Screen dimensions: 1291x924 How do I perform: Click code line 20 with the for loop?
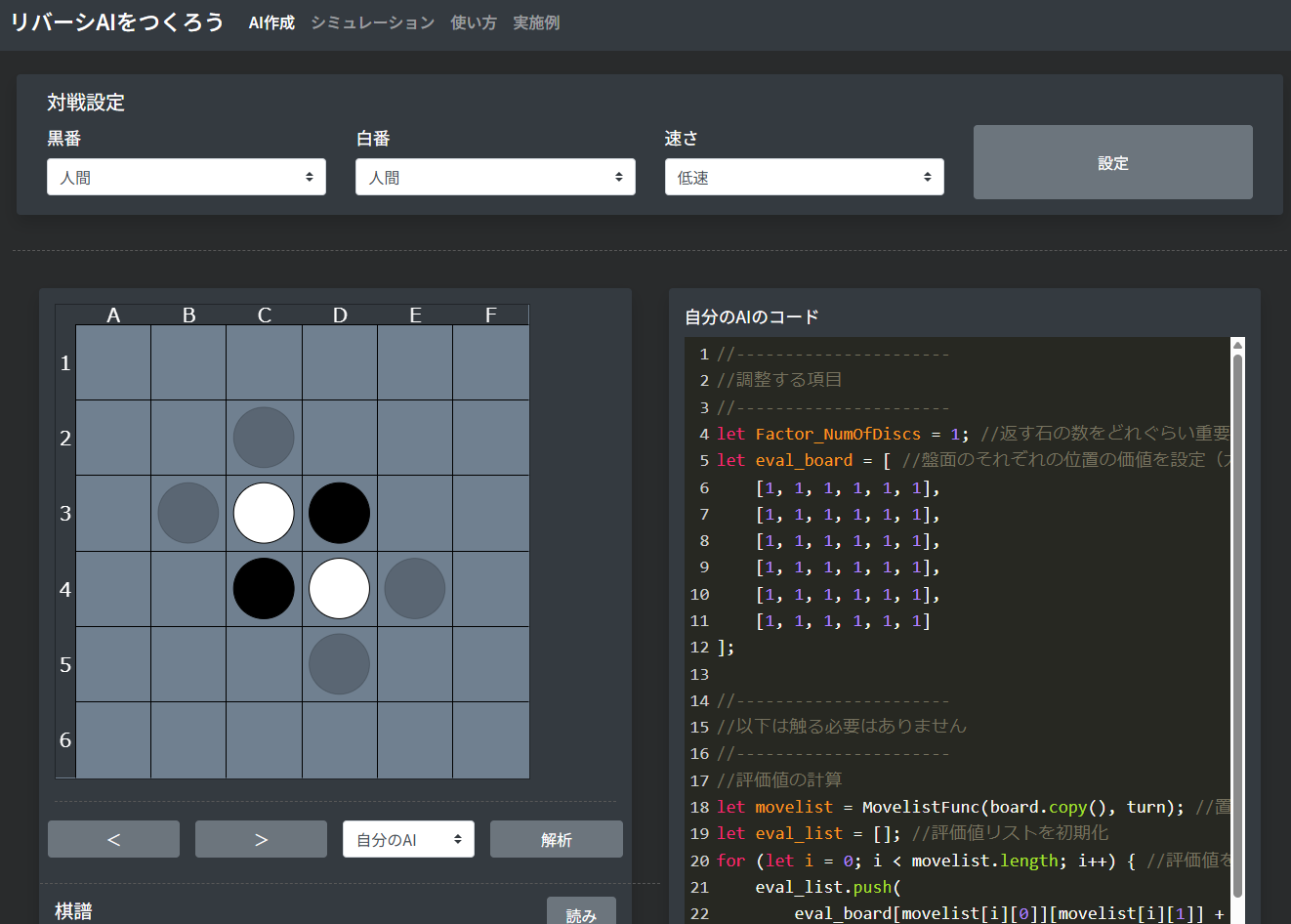coord(974,861)
